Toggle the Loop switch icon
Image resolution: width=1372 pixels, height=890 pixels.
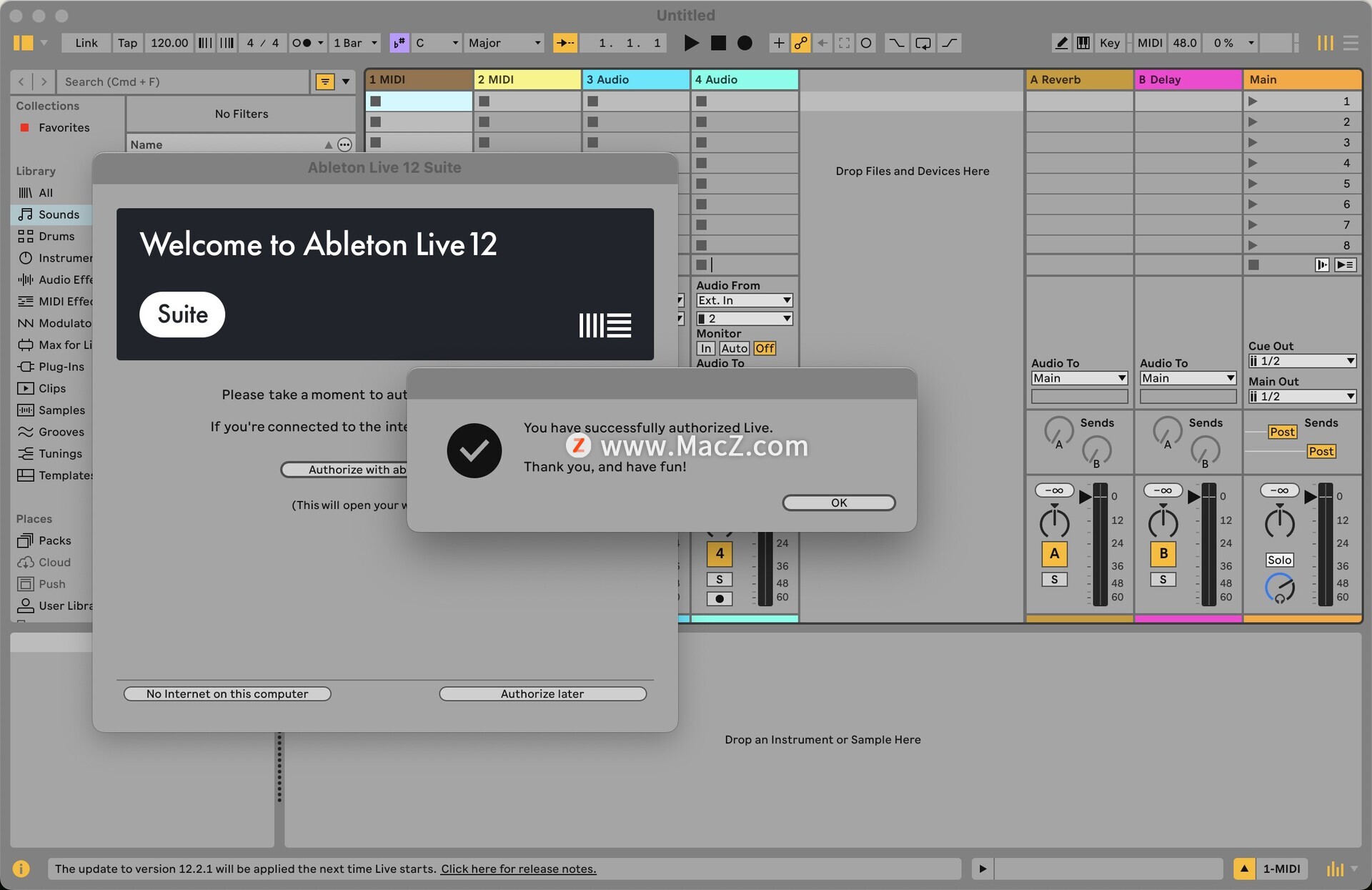[x=923, y=43]
